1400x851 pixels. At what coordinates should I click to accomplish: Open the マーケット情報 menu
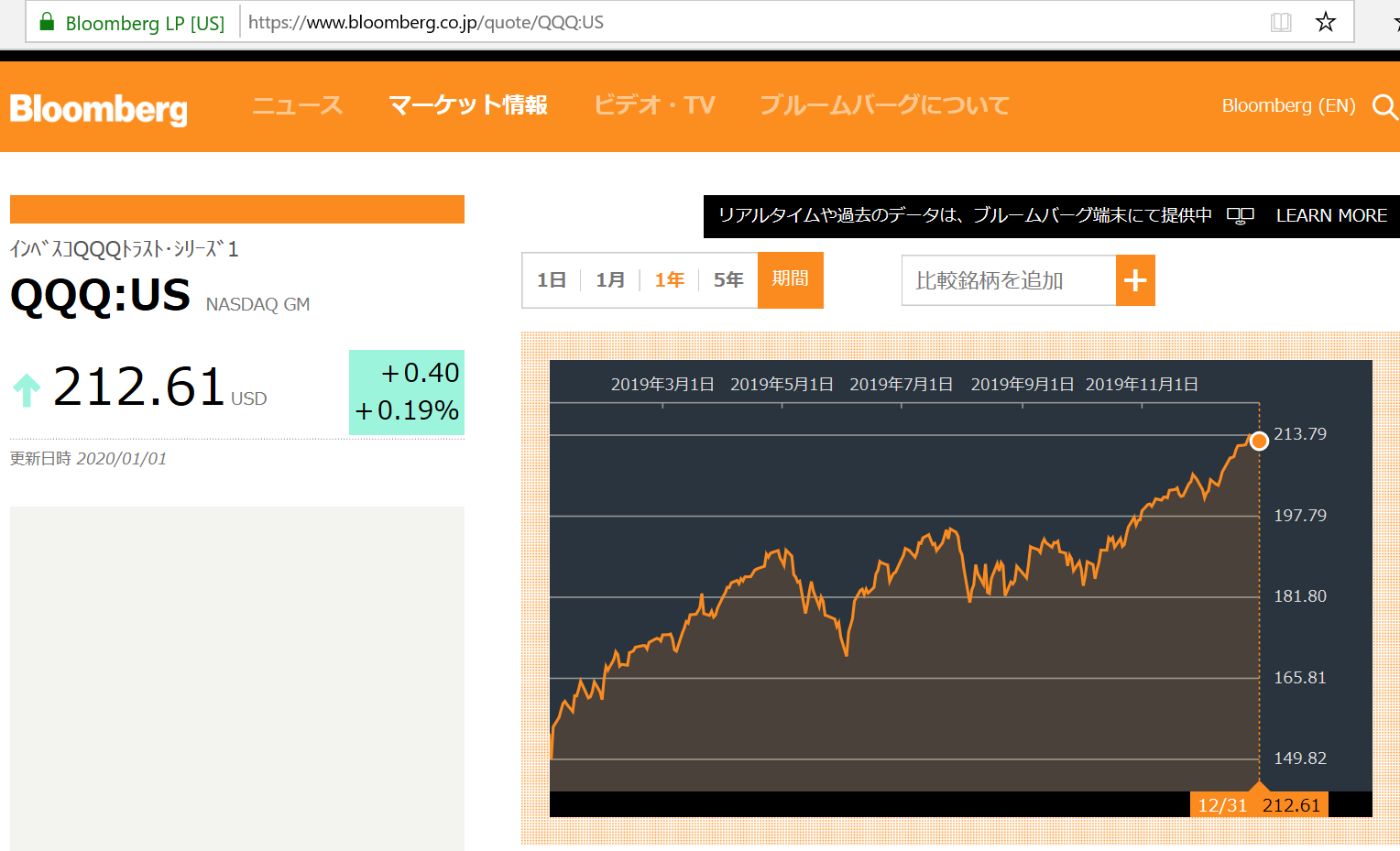click(x=467, y=105)
